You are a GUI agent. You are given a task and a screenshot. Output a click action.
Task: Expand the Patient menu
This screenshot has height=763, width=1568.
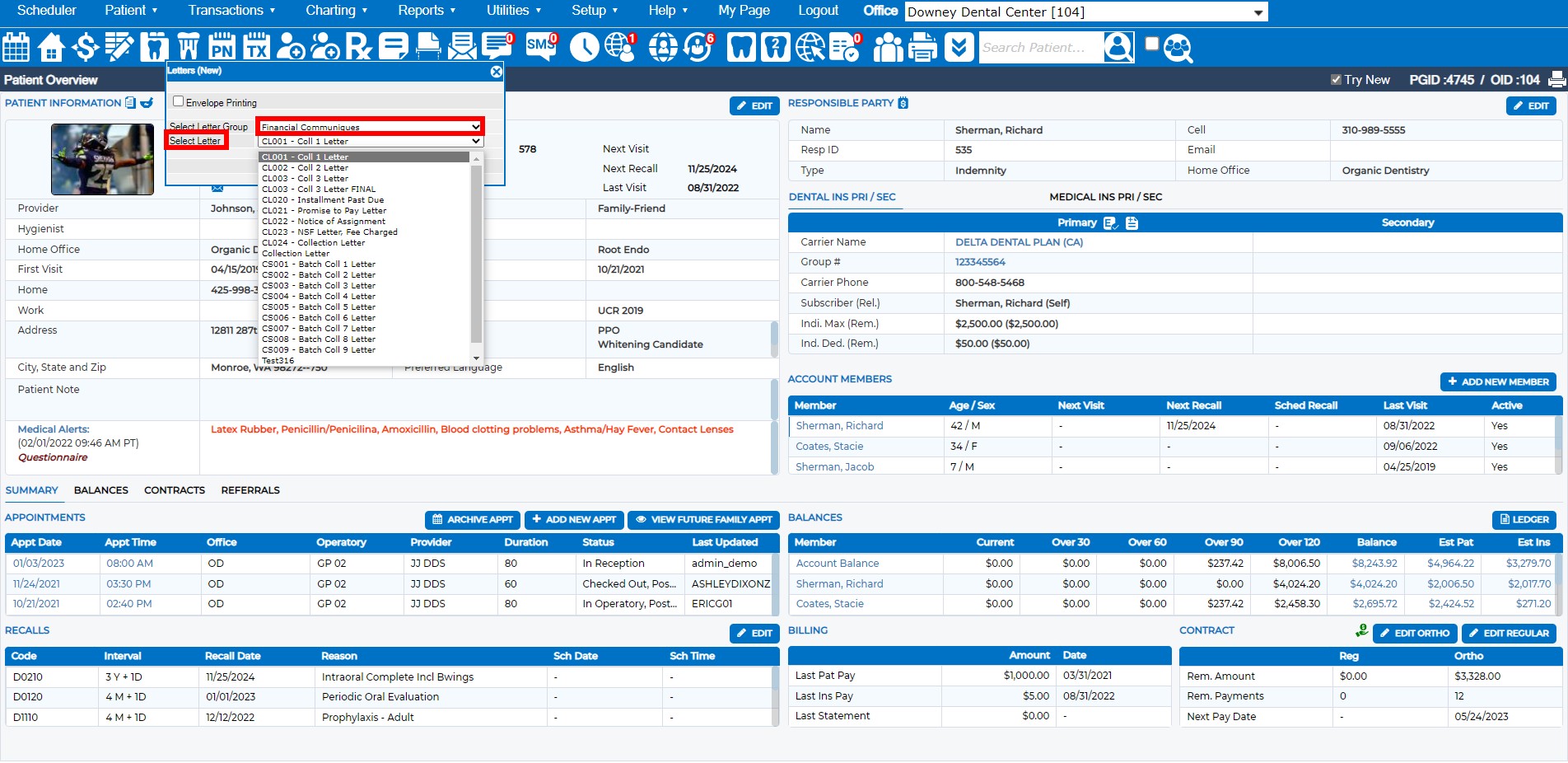click(131, 10)
